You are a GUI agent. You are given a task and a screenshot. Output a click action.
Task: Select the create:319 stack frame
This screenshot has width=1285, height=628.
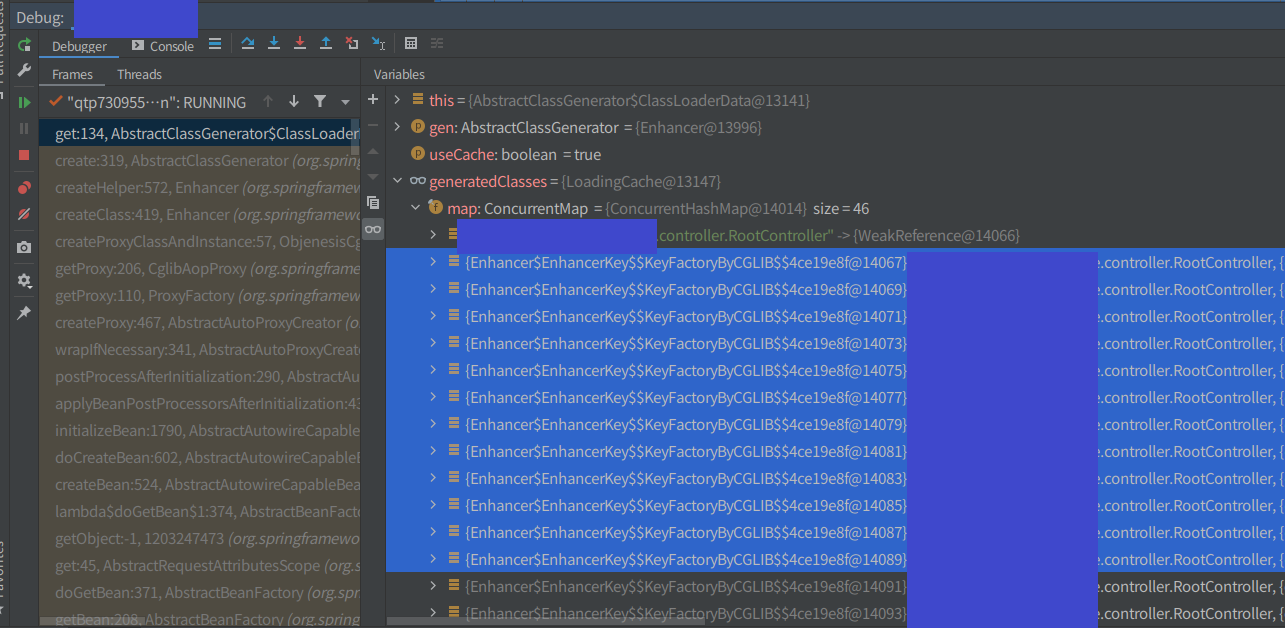[x=199, y=161]
